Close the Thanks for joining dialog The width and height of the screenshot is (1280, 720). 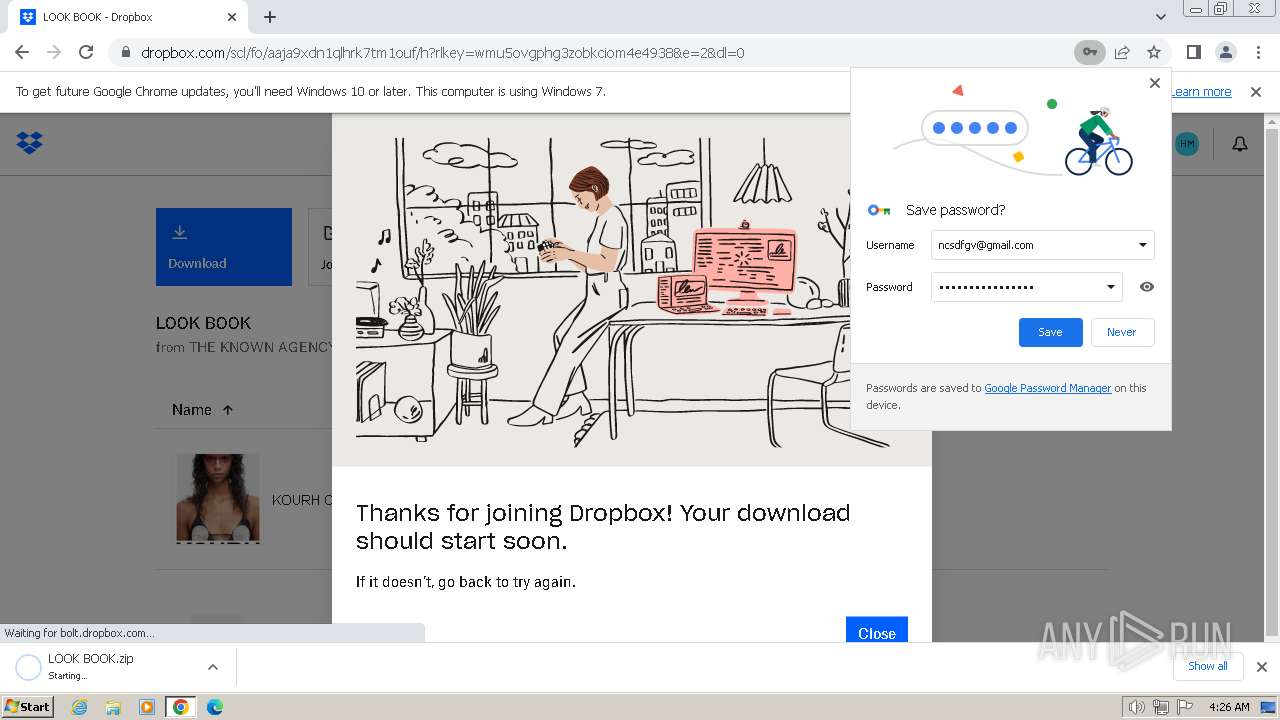tap(876, 630)
